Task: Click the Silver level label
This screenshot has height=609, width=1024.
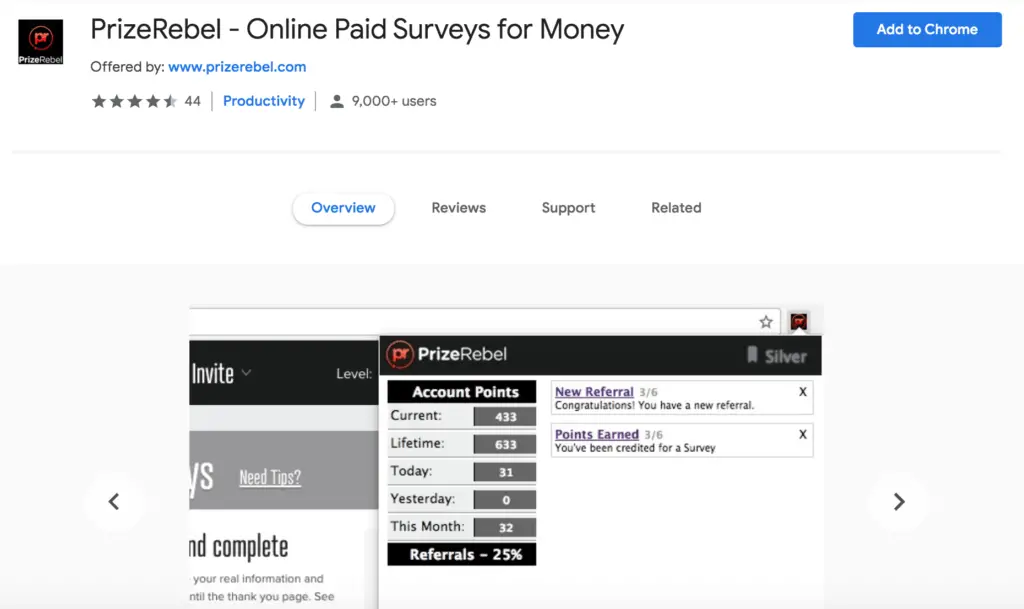Action: [x=786, y=356]
